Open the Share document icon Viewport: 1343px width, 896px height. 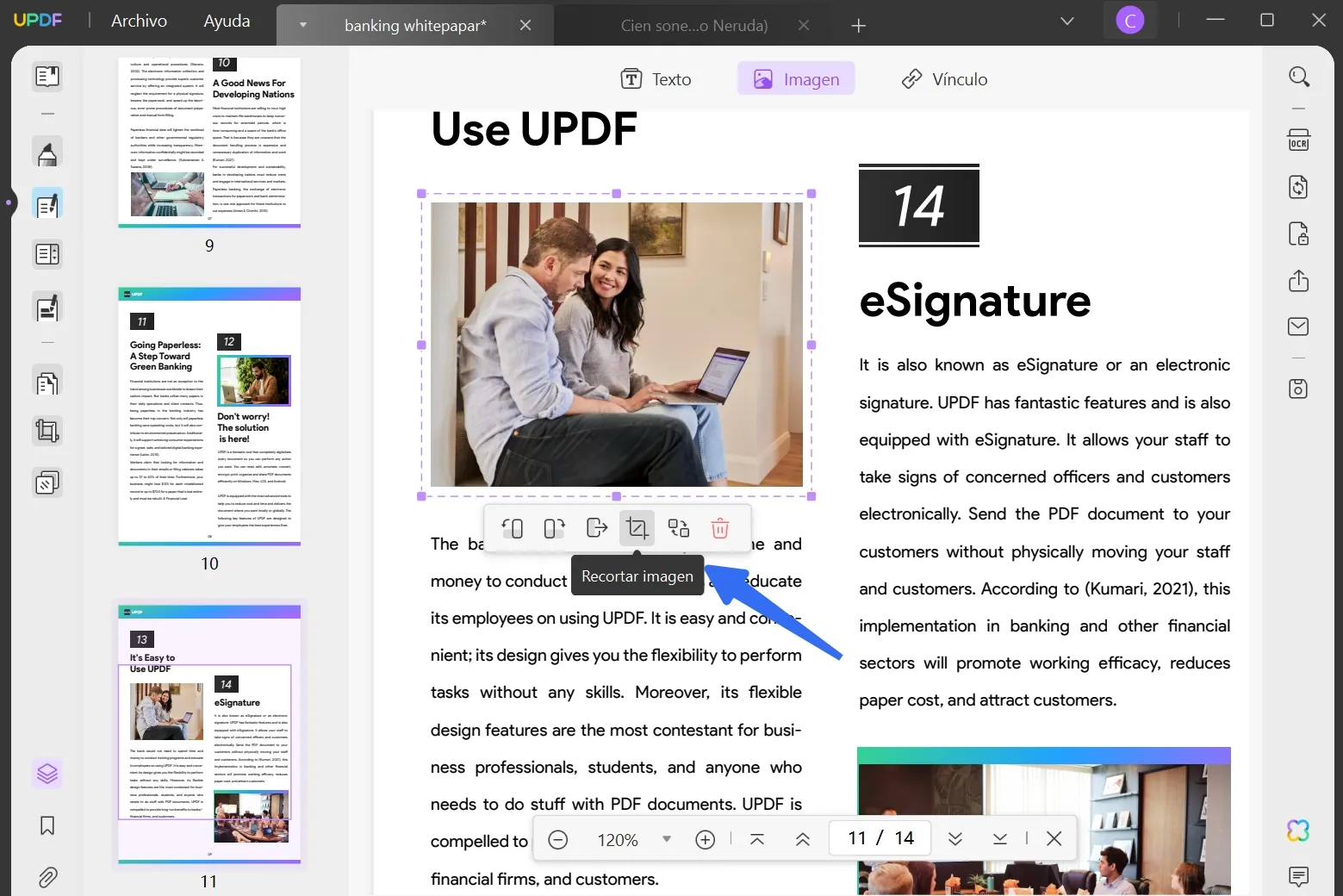pyautogui.click(x=1298, y=281)
